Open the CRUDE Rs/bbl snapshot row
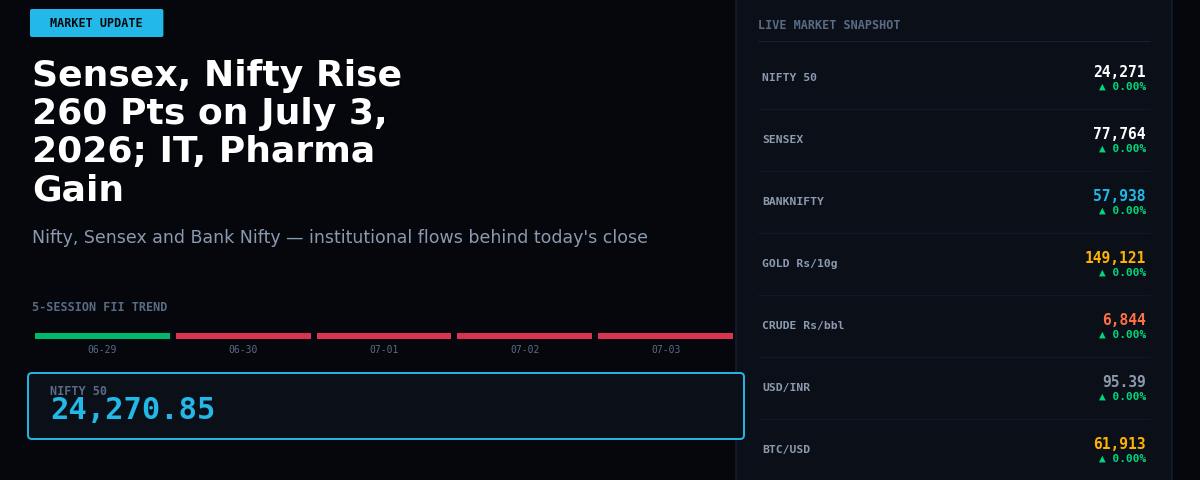The width and height of the screenshot is (1200, 480). (x=954, y=326)
